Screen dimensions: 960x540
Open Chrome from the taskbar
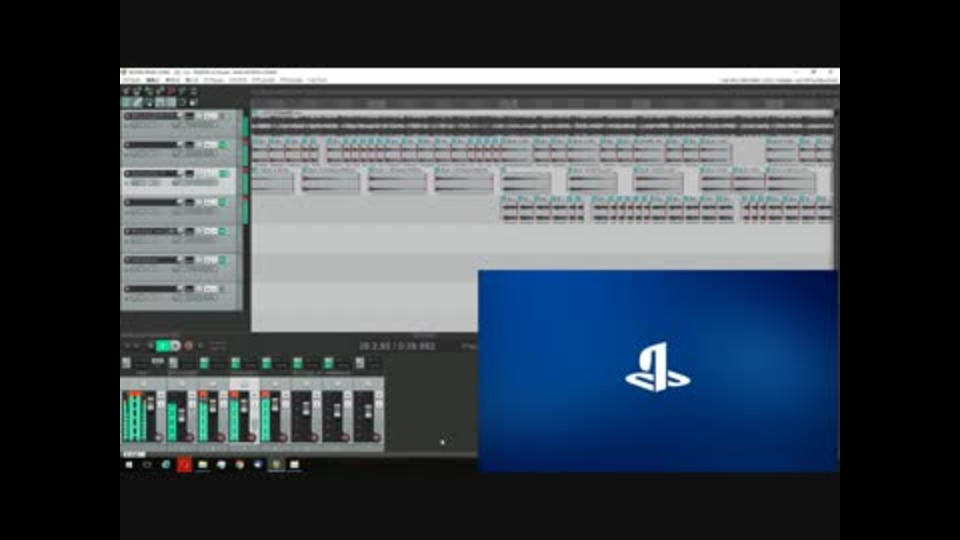point(239,465)
